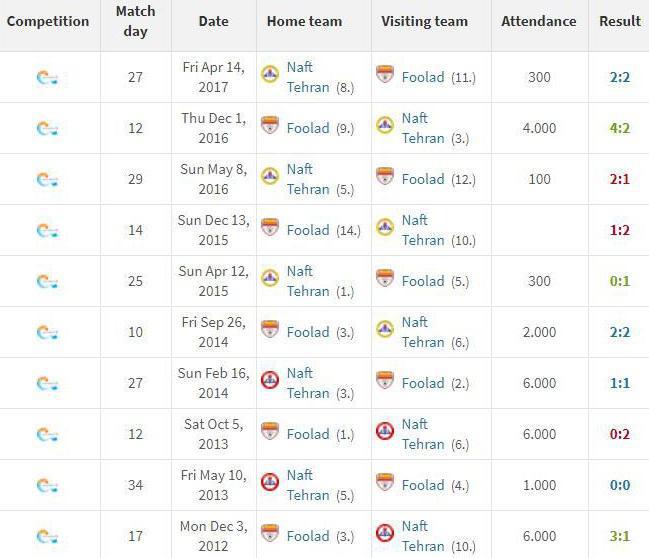Click the Foolad crest in the Dec 1, 2016 home team cell
The width and height of the screenshot is (649, 558).
coord(270,125)
